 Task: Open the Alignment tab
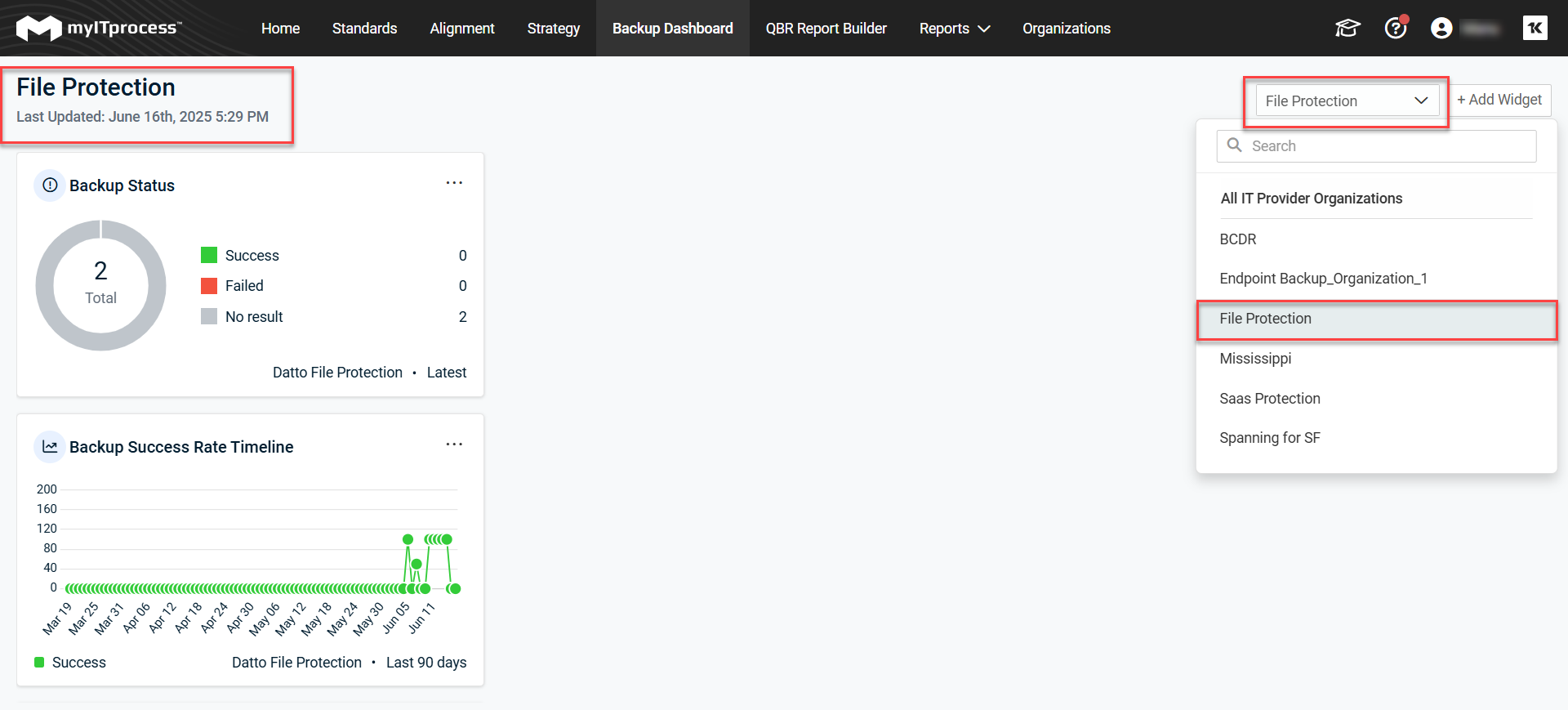click(462, 29)
